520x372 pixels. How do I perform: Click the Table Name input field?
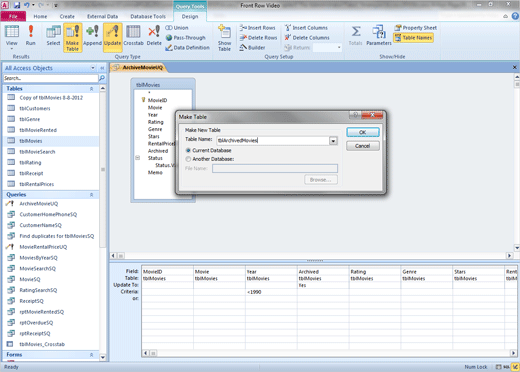pyautogui.click(x=273, y=141)
